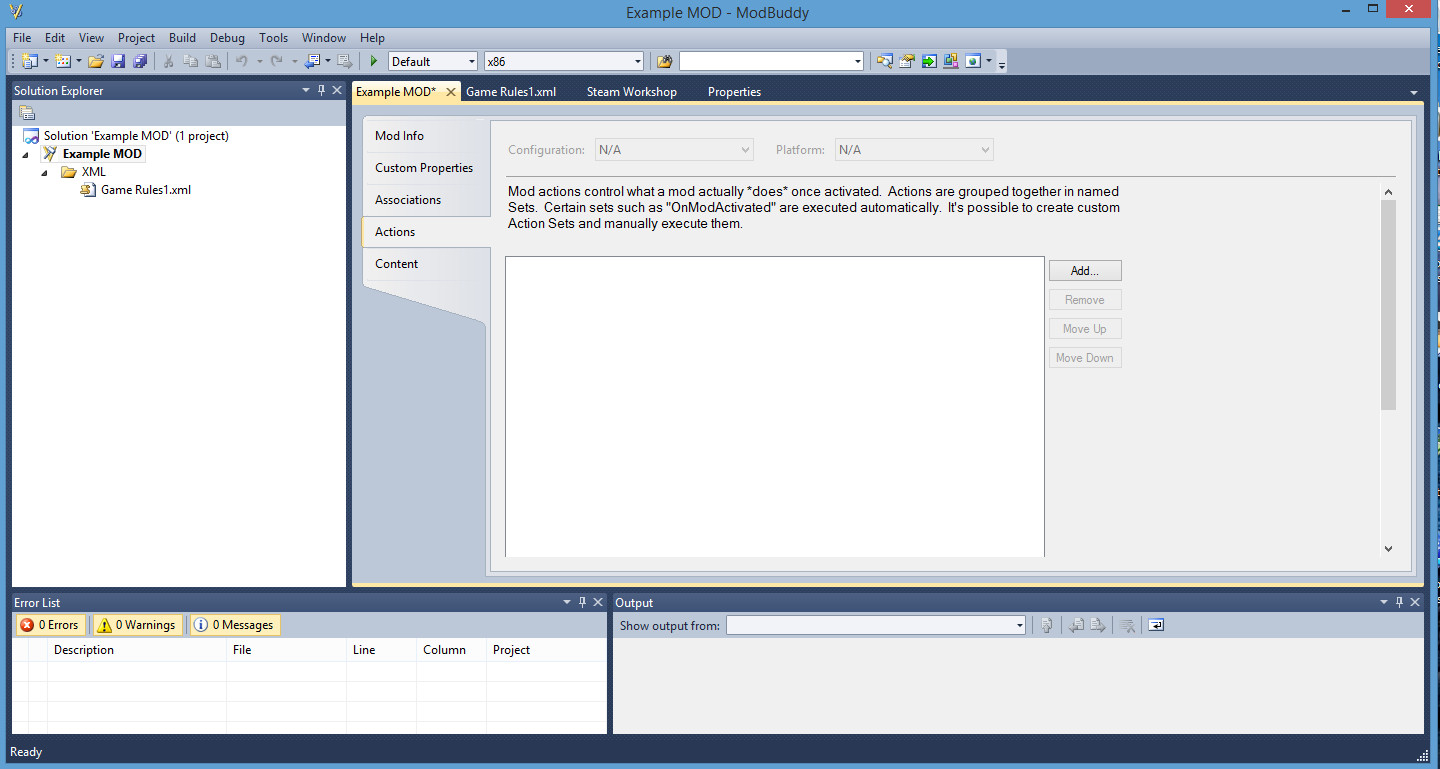Click the Add... button
This screenshot has width=1440, height=769.
click(x=1085, y=271)
